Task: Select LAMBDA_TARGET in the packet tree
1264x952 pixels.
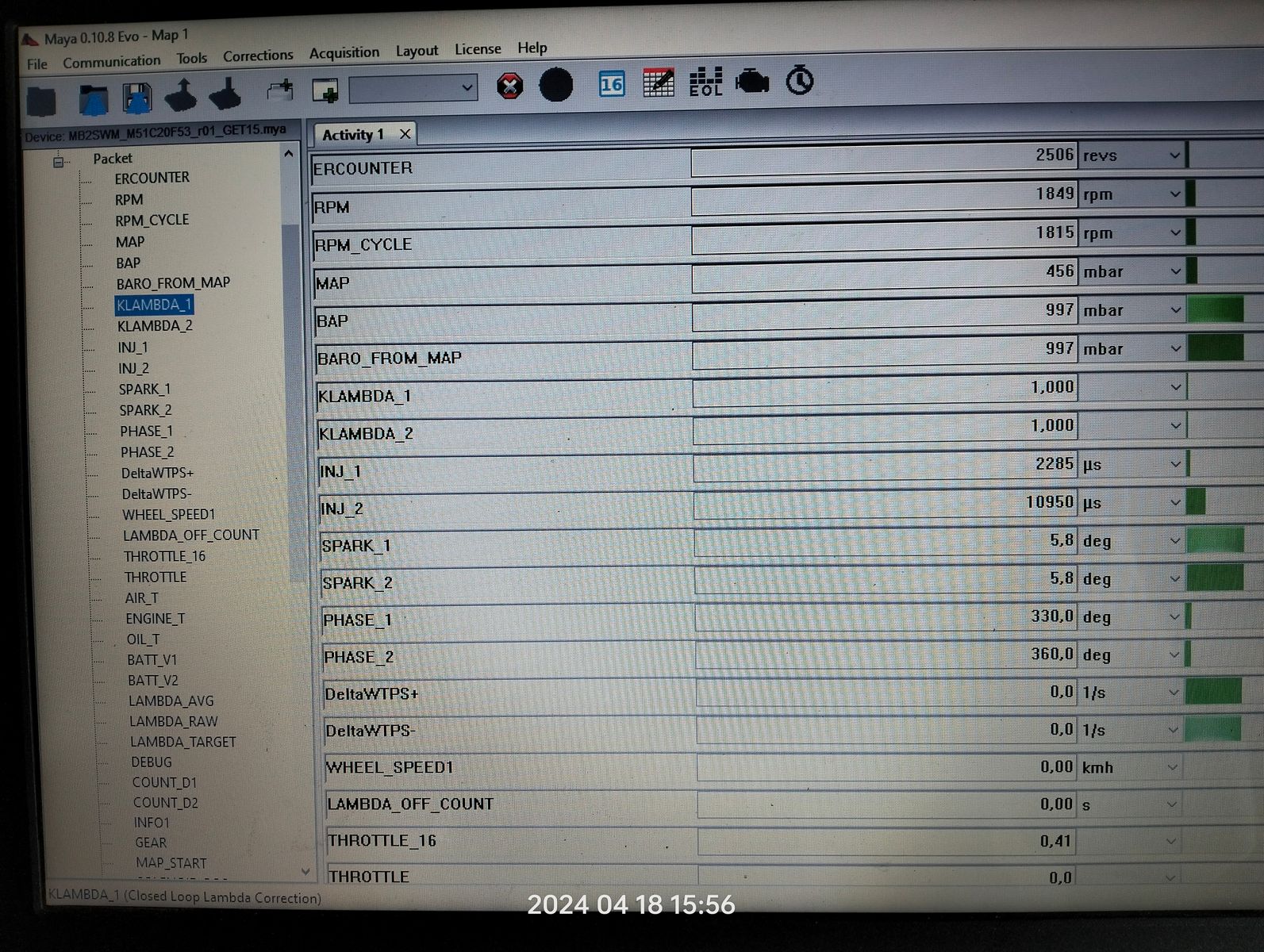Action: pyautogui.click(x=182, y=742)
